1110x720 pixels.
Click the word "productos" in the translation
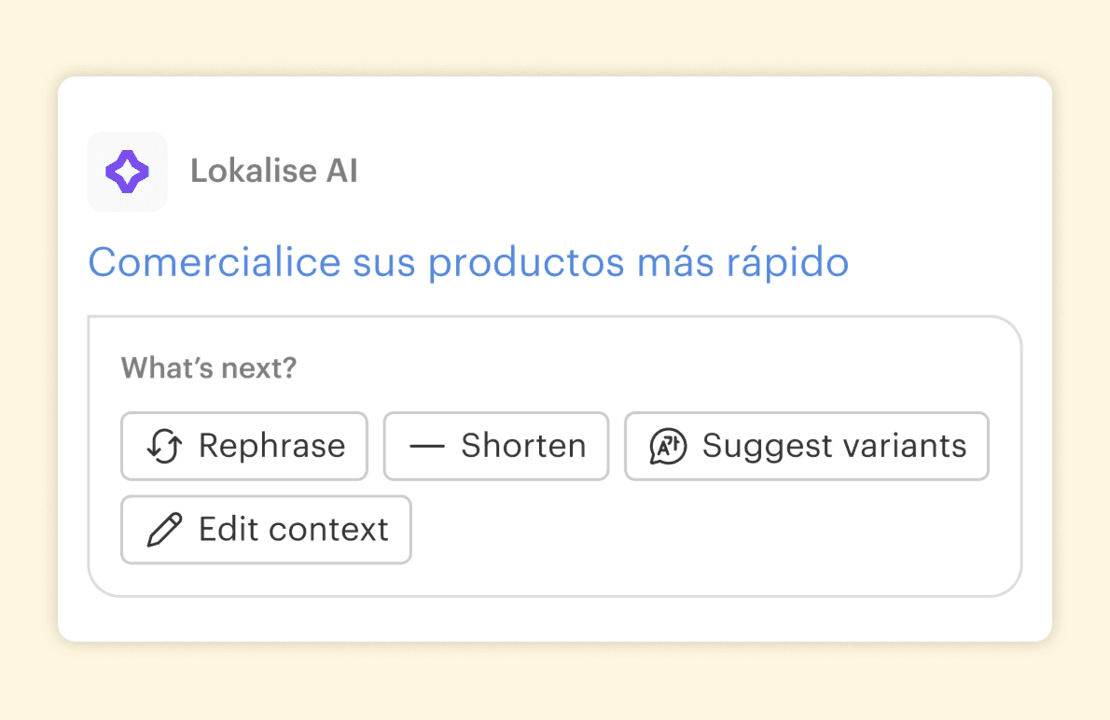pos(527,263)
